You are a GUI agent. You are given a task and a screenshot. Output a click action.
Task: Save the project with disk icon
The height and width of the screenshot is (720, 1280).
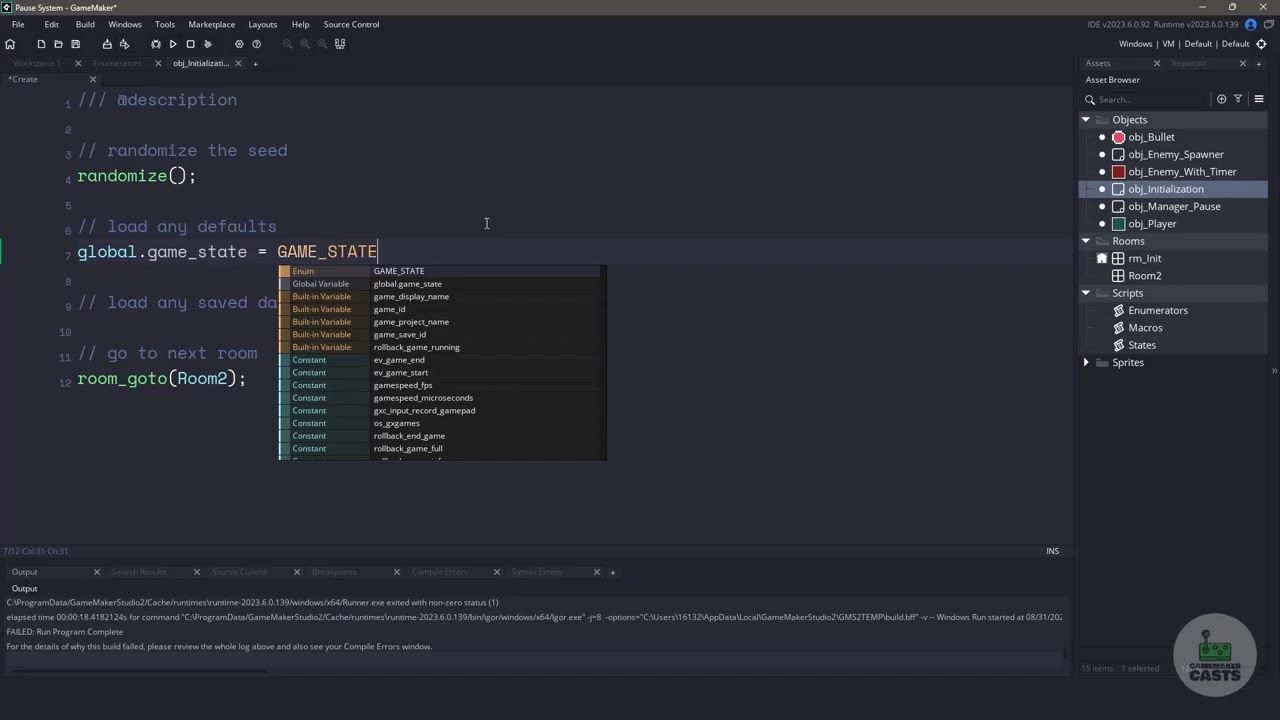(75, 44)
